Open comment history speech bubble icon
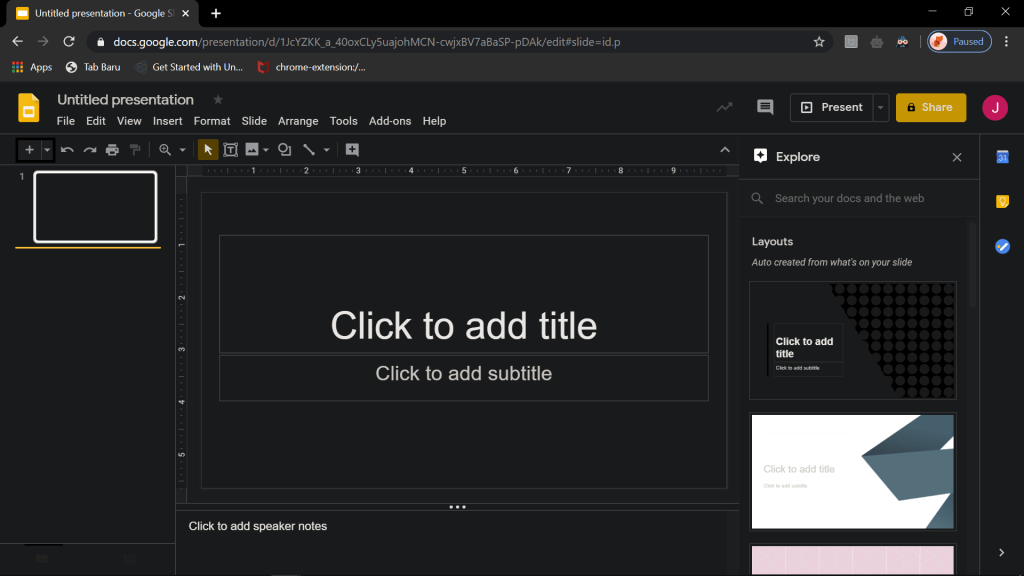This screenshot has width=1024, height=576. pyautogui.click(x=765, y=107)
